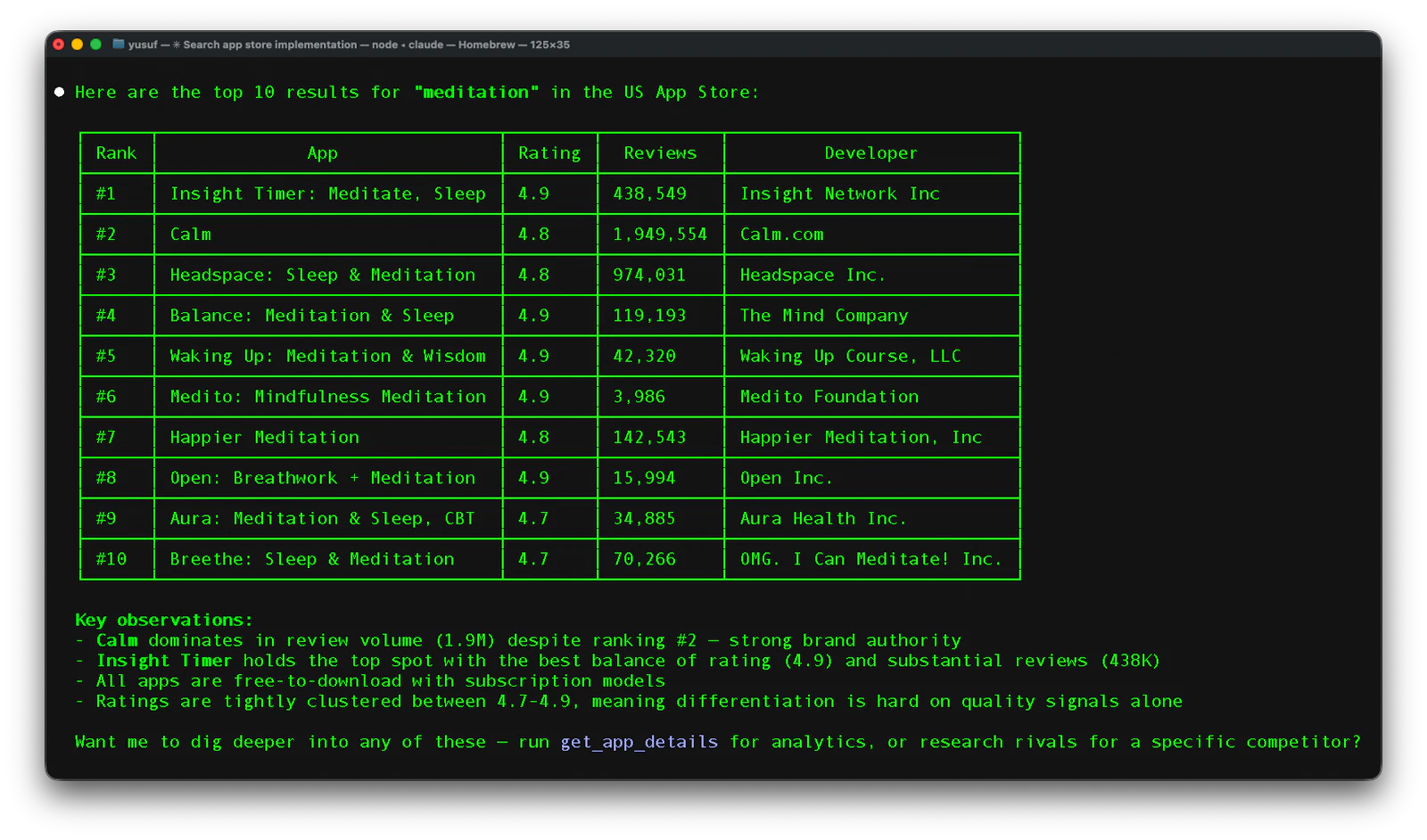This screenshot has width=1427, height=840.
Task: Click the 'App' column header
Action: click(x=323, y=153)
